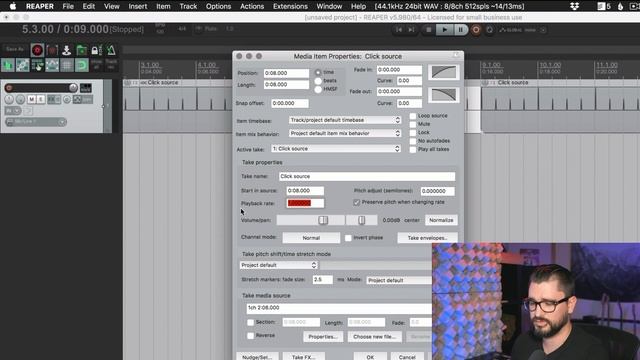This screenshot has height=360, width=640.
Task: Toggle the transport repeat loop button
Action: tap(489, 29)
